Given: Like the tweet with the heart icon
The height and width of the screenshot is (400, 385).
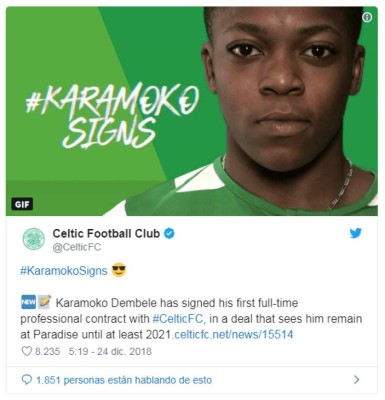Looking at the screenshot, I should tap(26, 351).
